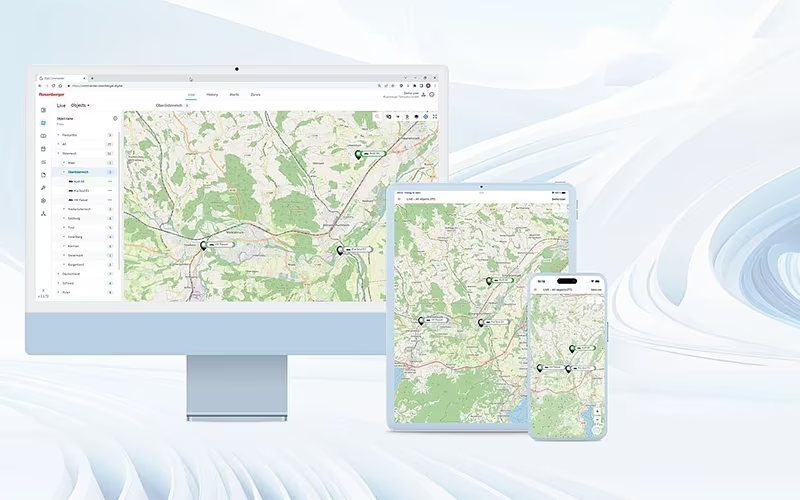Click the hierarchy network icon in left sidebar
Screen dimensions: 800x500
click(43, 214)
